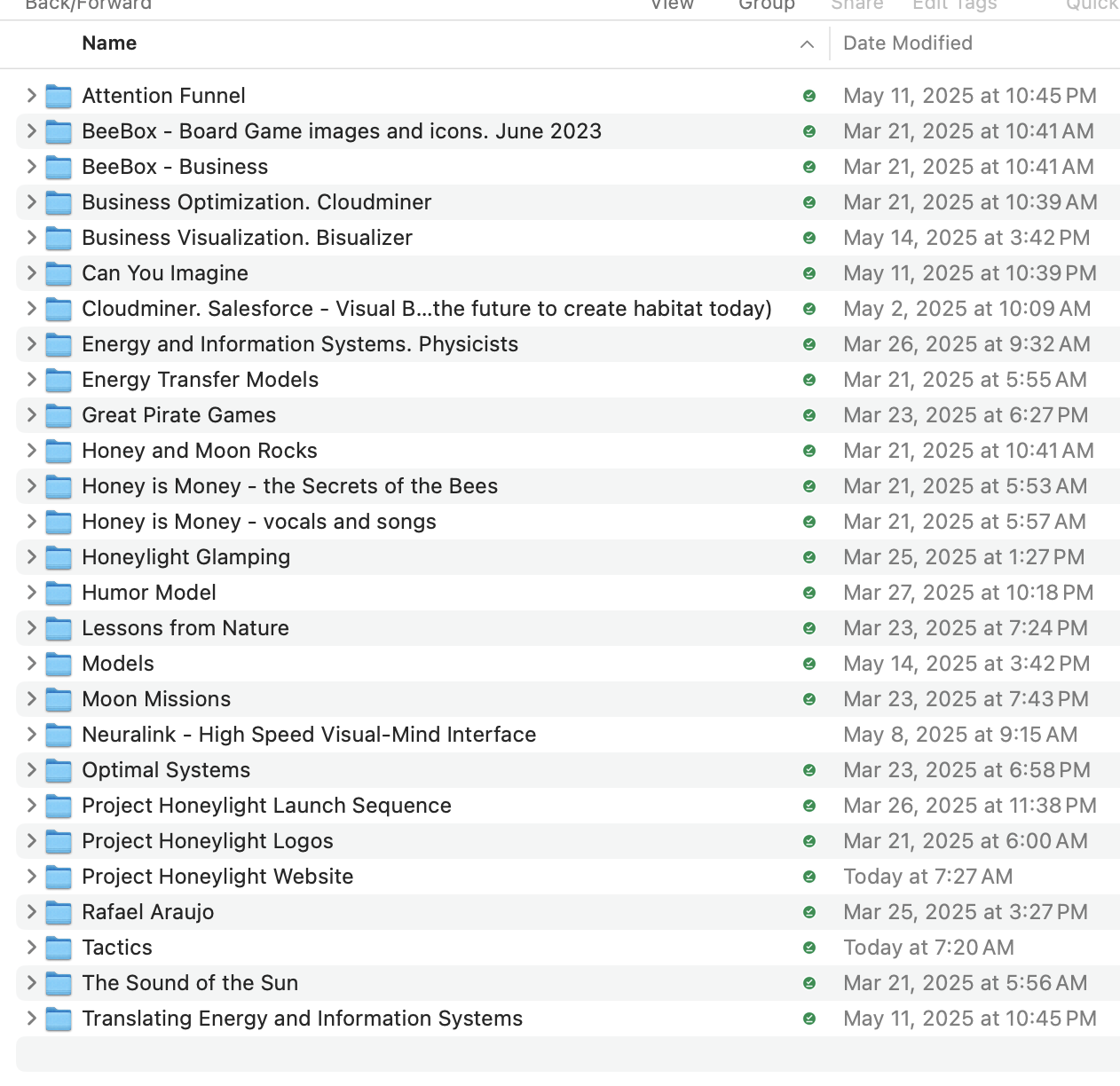
Task: Expand the Lessons from Nature folder
Action: pos(31,628)
